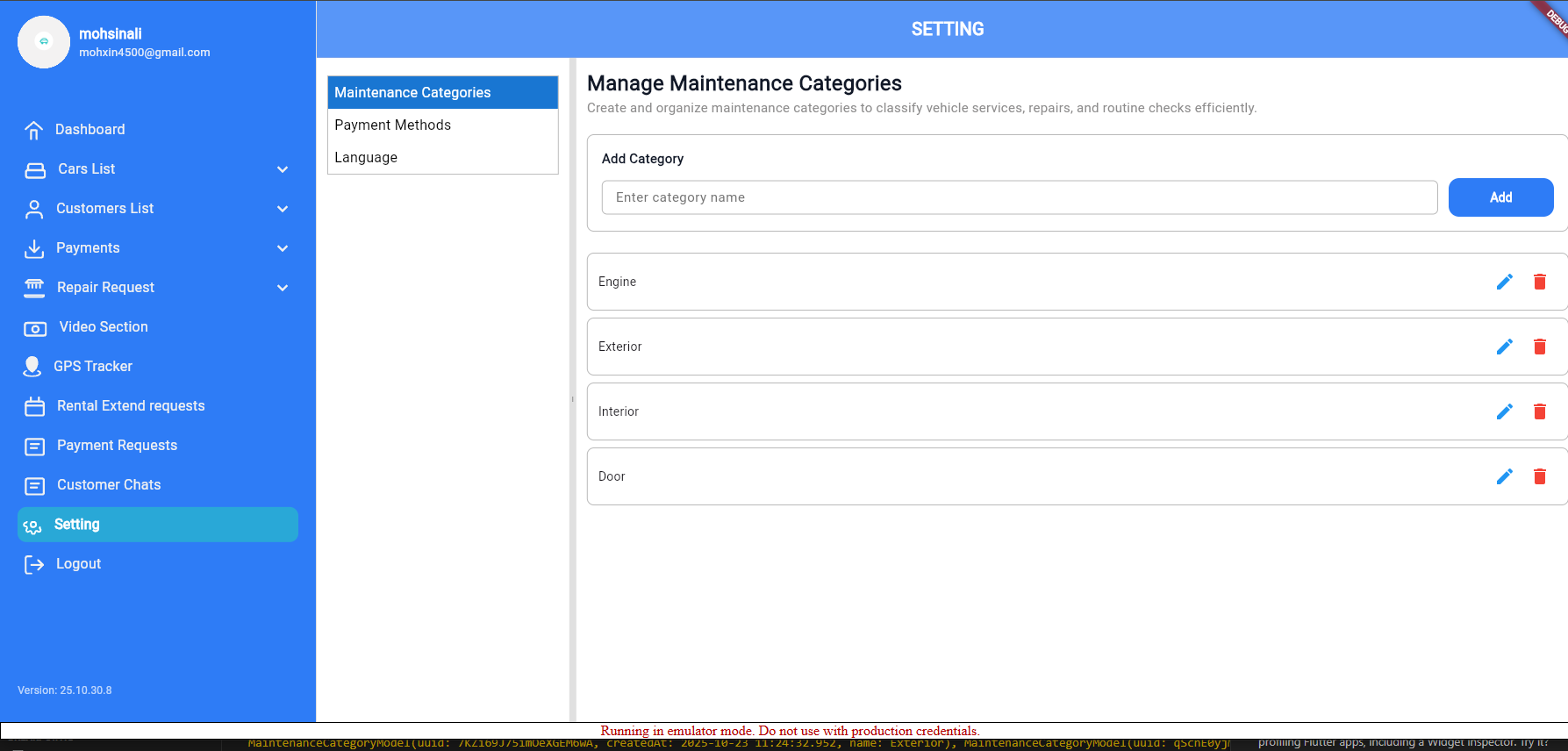Switch to the Language settings tab
This screenshot has height=751, width=1568.
366,157
